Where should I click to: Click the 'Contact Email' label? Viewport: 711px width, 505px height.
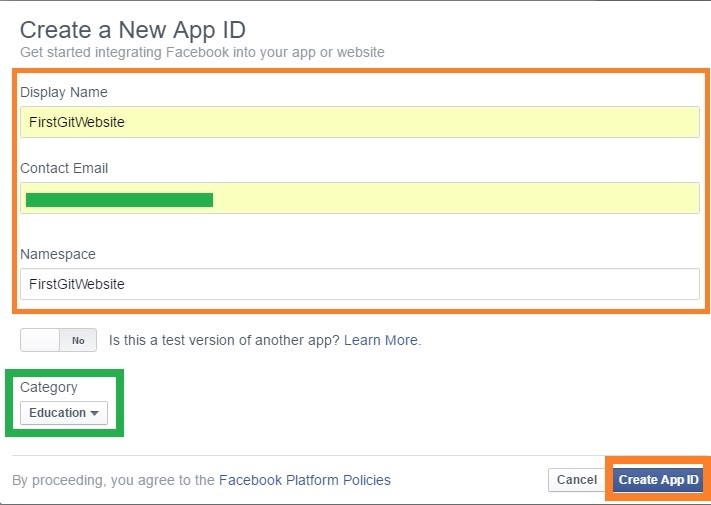coord(64,168)
